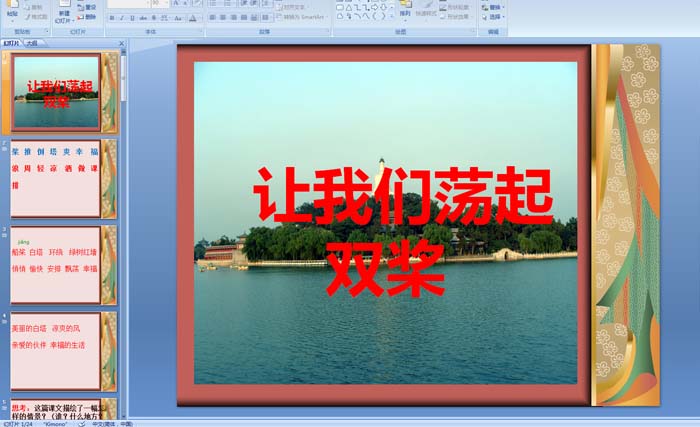The width and height of the screenshot is (700, 427).
Task: Open the font name dropdown
Action: click(148, 3)
